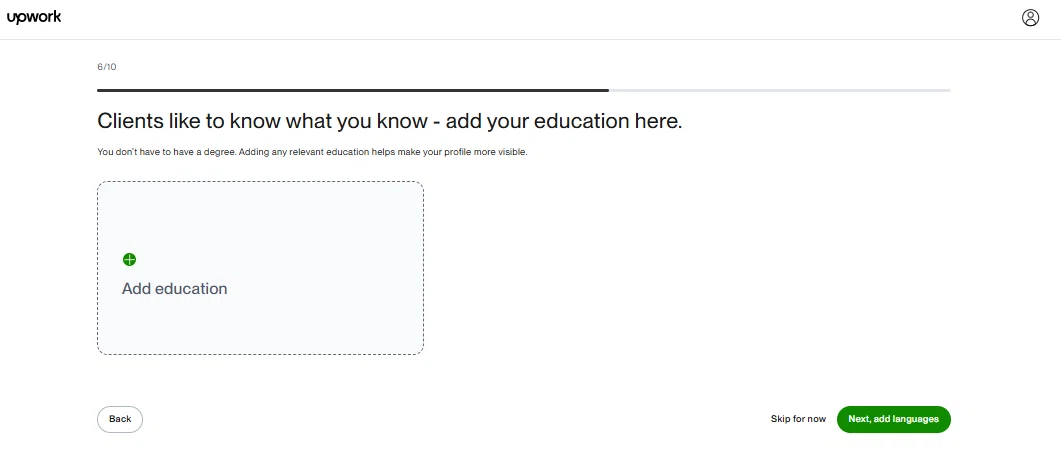
Task: Return to the previous onboarding step
Action: point(120,419)
